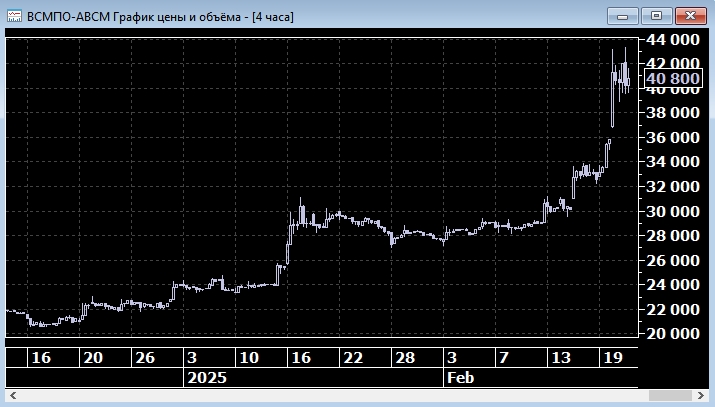Click the scrollbar right arrow

pos(701,398)
